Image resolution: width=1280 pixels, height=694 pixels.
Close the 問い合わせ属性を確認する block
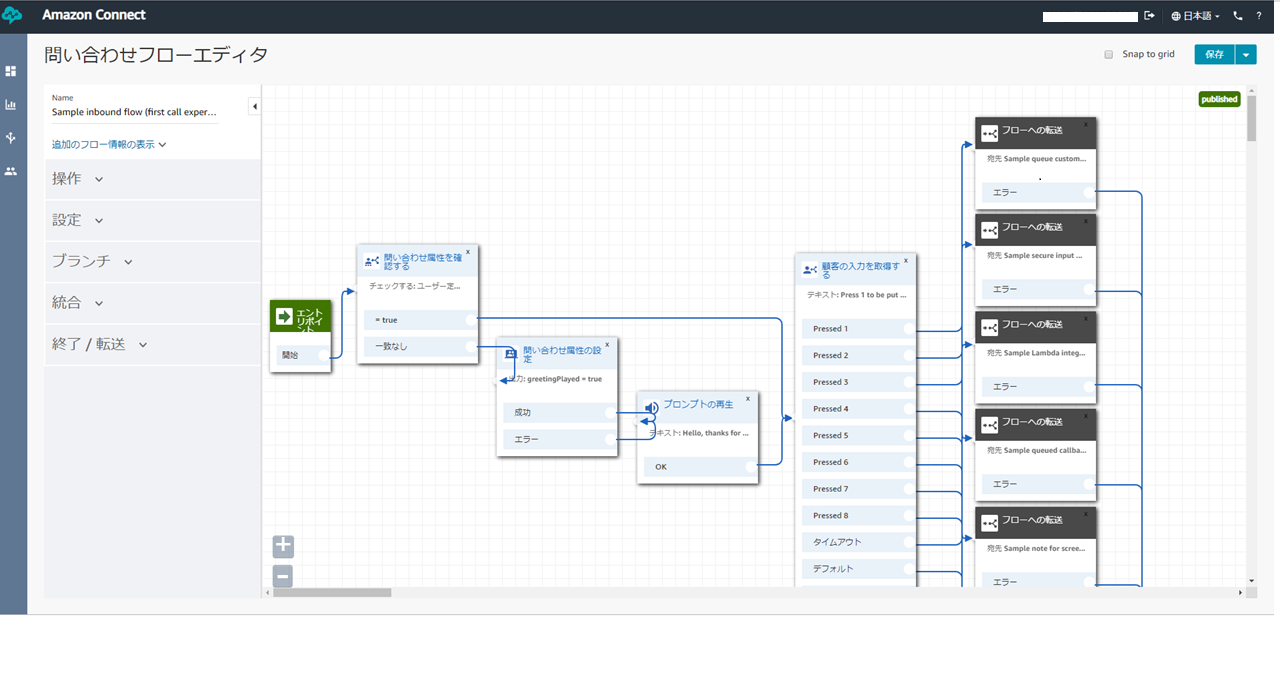pyautogui.click(x=467, y=252)
